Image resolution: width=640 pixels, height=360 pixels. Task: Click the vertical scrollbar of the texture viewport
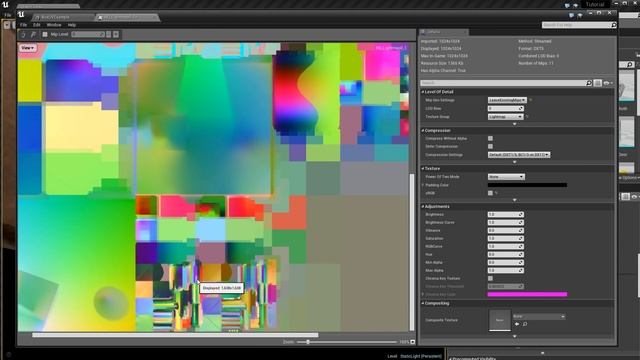[412, 252]
